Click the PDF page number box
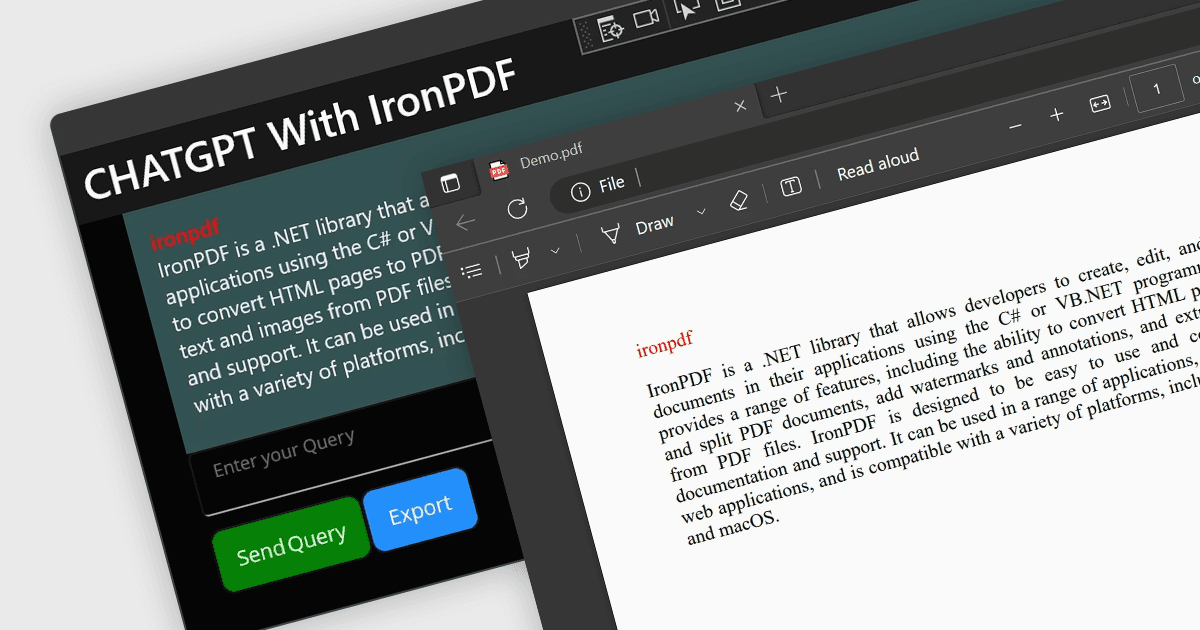 click(x=1157, y=90)
